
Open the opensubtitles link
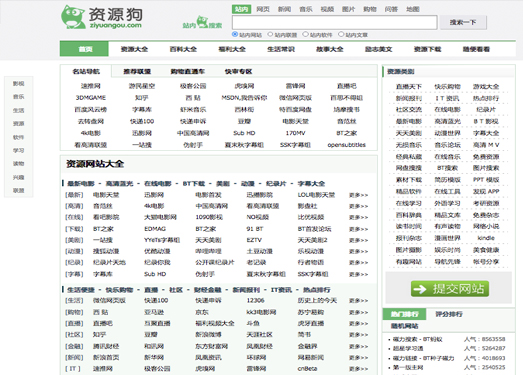tap(347, 145)
